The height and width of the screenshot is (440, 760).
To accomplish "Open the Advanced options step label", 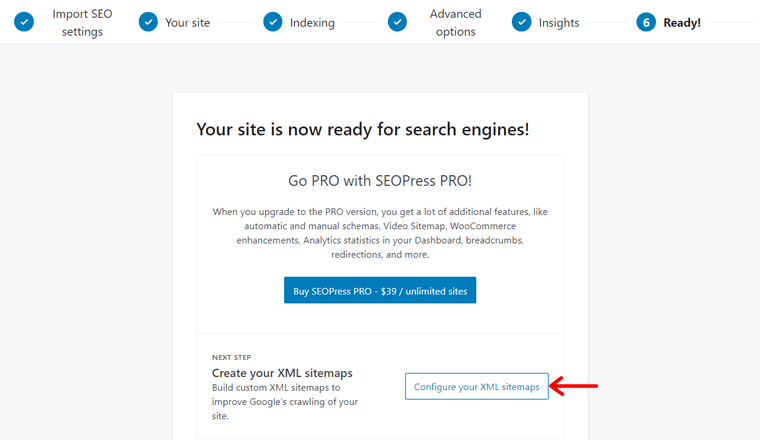I will (456, 23).
